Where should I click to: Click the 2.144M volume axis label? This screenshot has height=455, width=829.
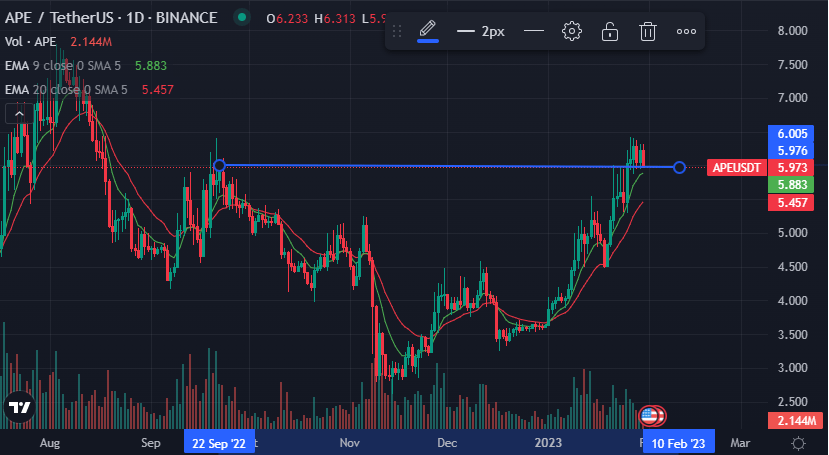click(x=796, y=421)
